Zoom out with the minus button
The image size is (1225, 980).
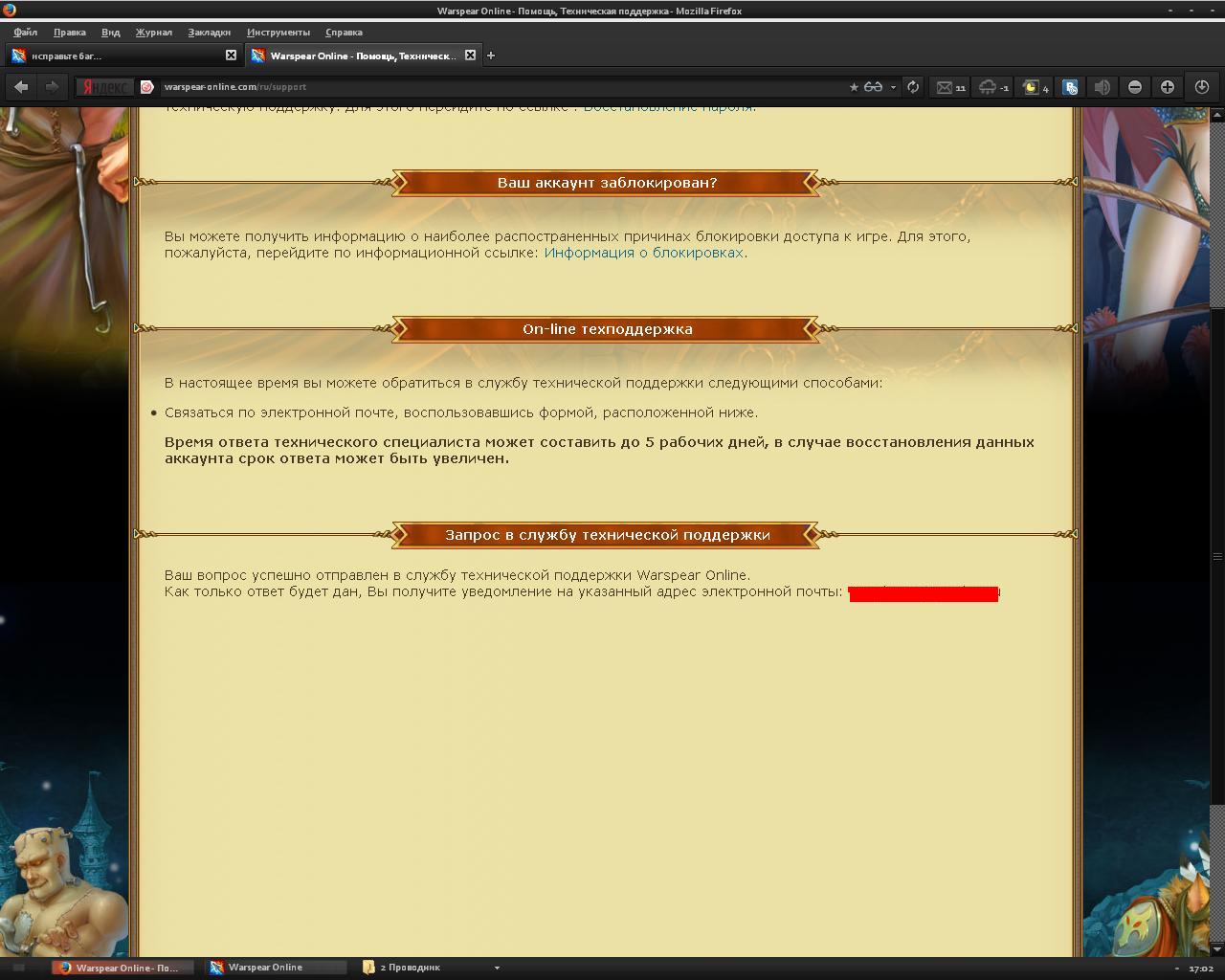(x=1135, y=87)
